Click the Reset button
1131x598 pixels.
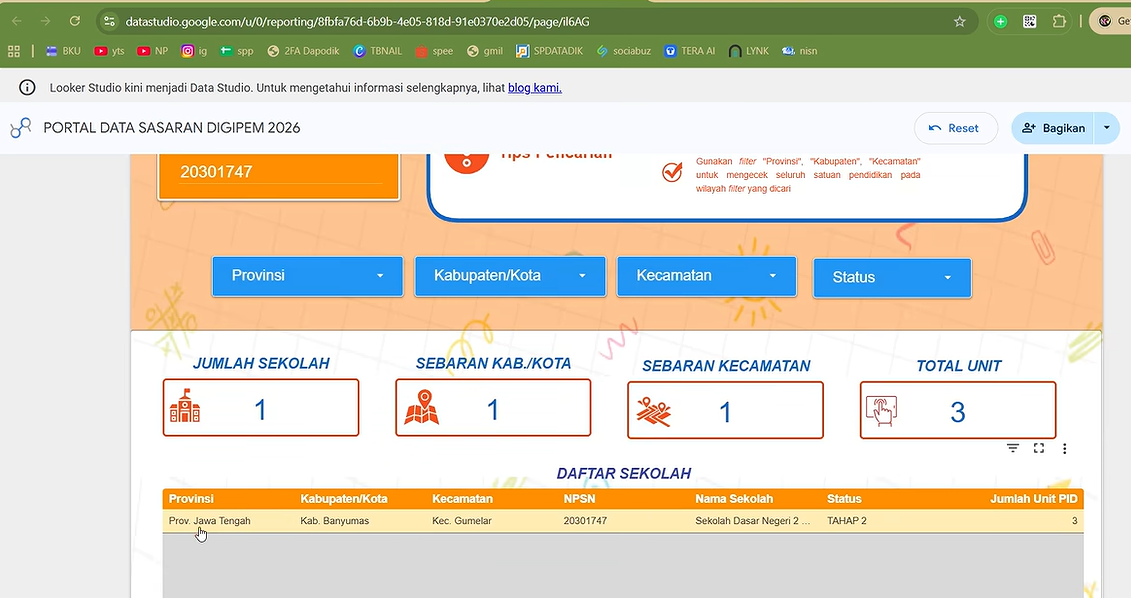[956, 128]
